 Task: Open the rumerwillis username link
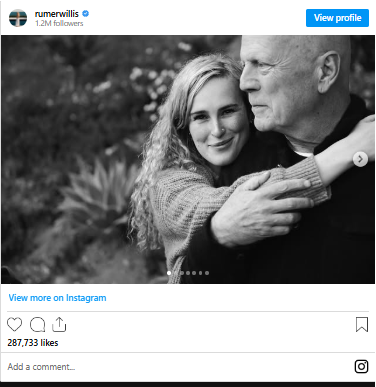point(57,14)
